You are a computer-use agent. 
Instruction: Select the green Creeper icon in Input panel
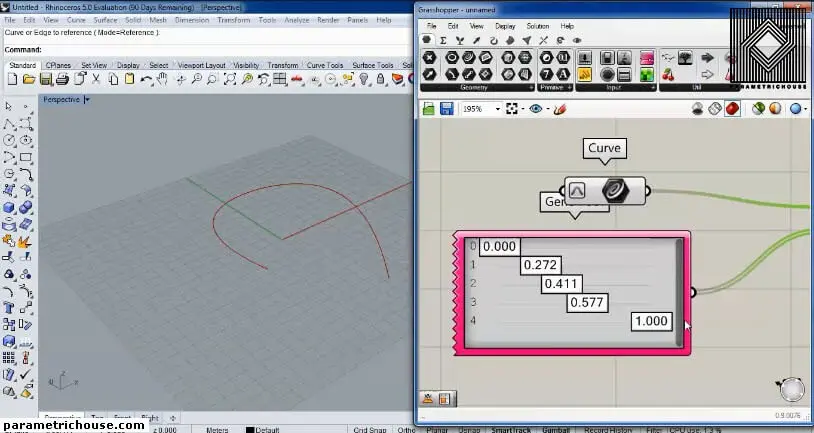point(645,74)
